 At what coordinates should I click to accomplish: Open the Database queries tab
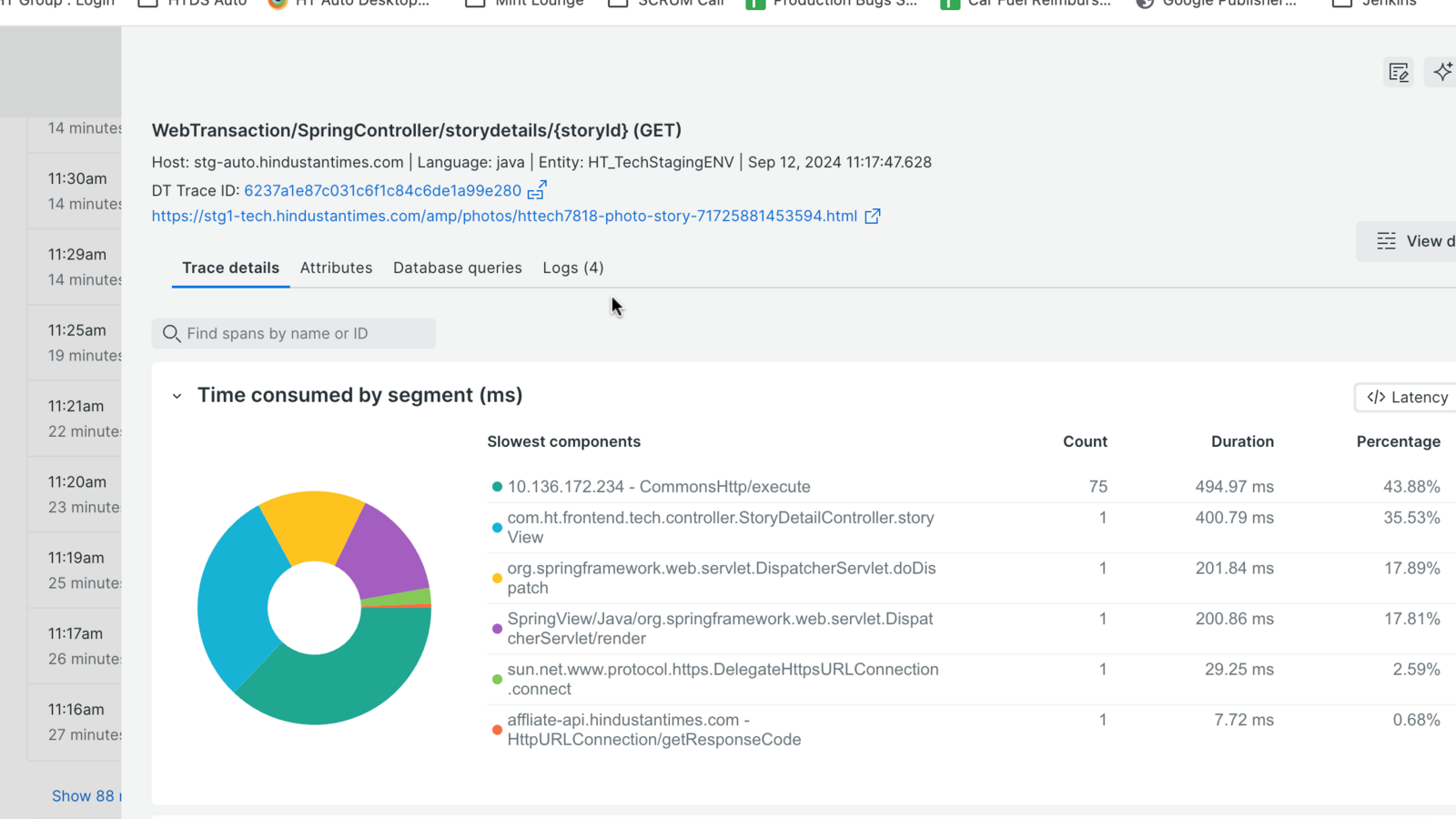click(457, 268)
